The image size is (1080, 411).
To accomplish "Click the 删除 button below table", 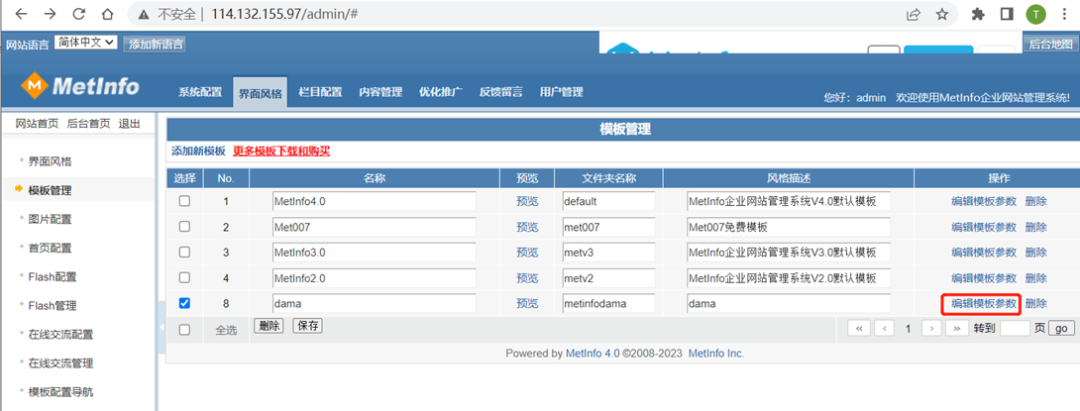I will pos(269,326).
